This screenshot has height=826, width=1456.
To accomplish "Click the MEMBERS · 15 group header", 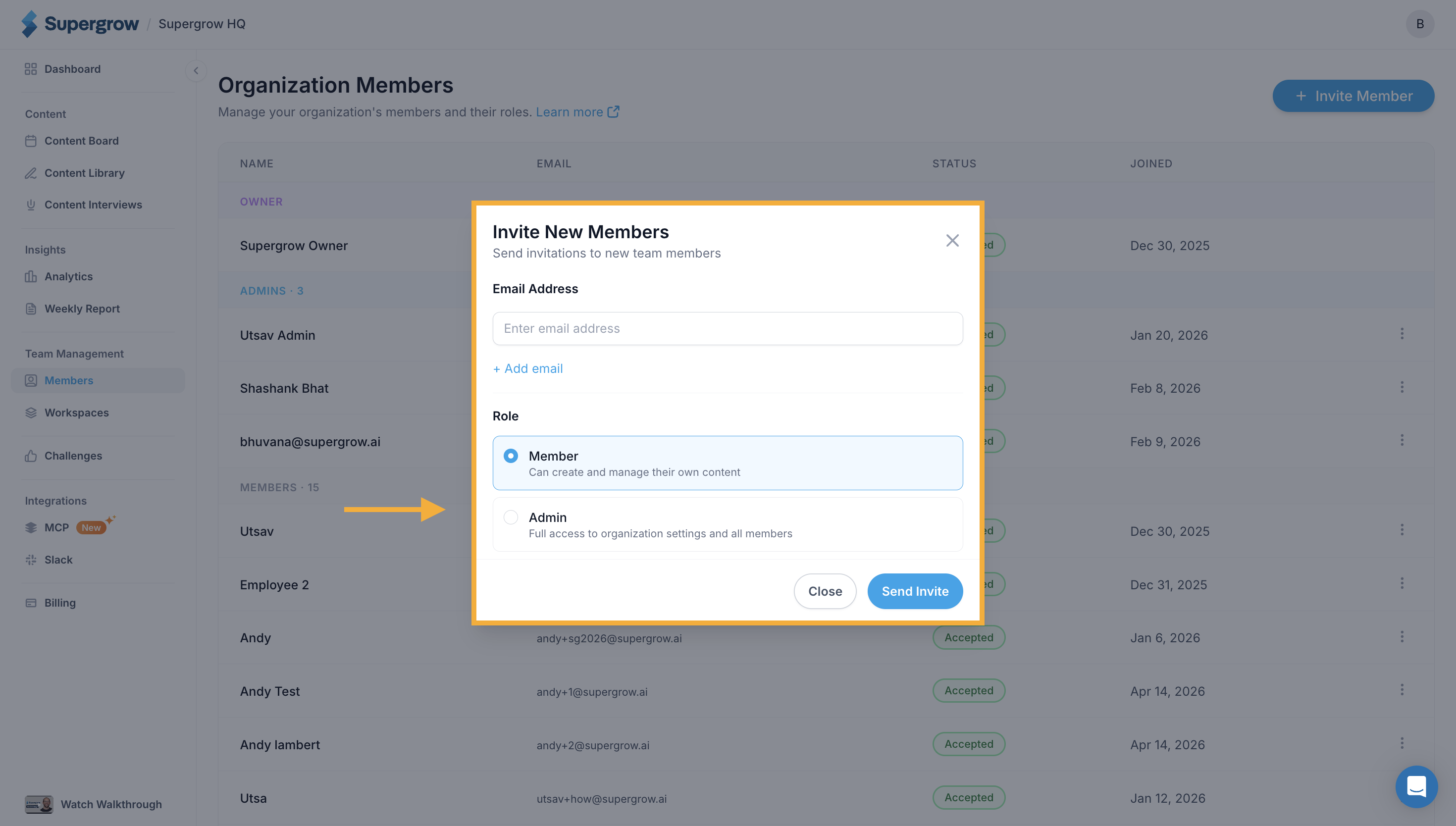I will pos(280,487).
